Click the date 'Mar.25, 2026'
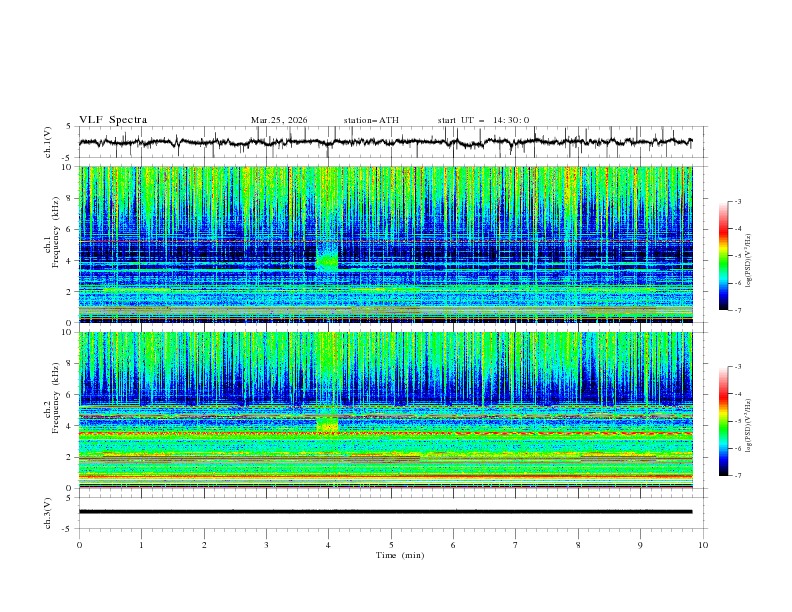 pos(279,120)
